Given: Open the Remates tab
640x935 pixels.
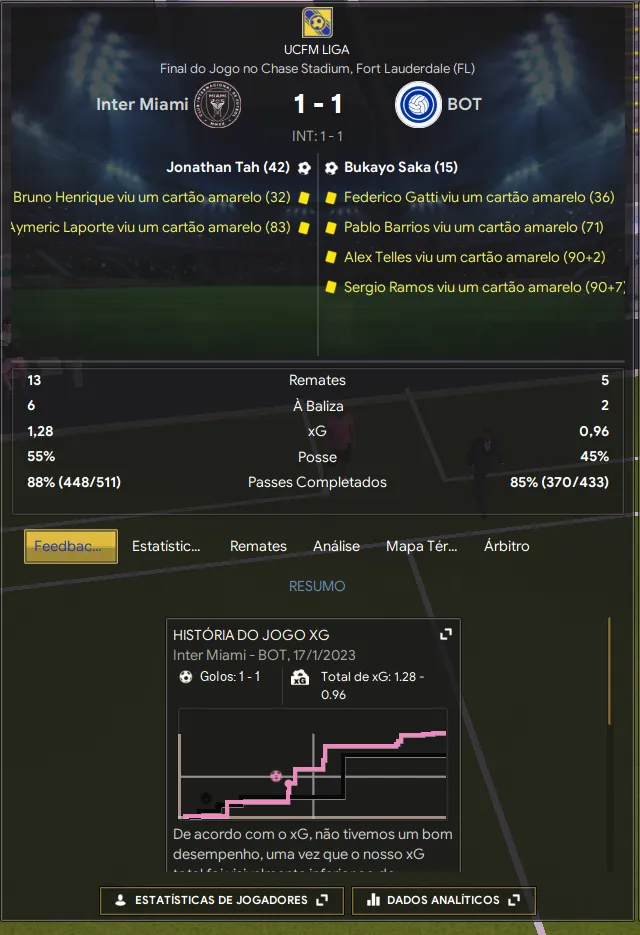Looking at the screenshot, I should click(258, 546).
